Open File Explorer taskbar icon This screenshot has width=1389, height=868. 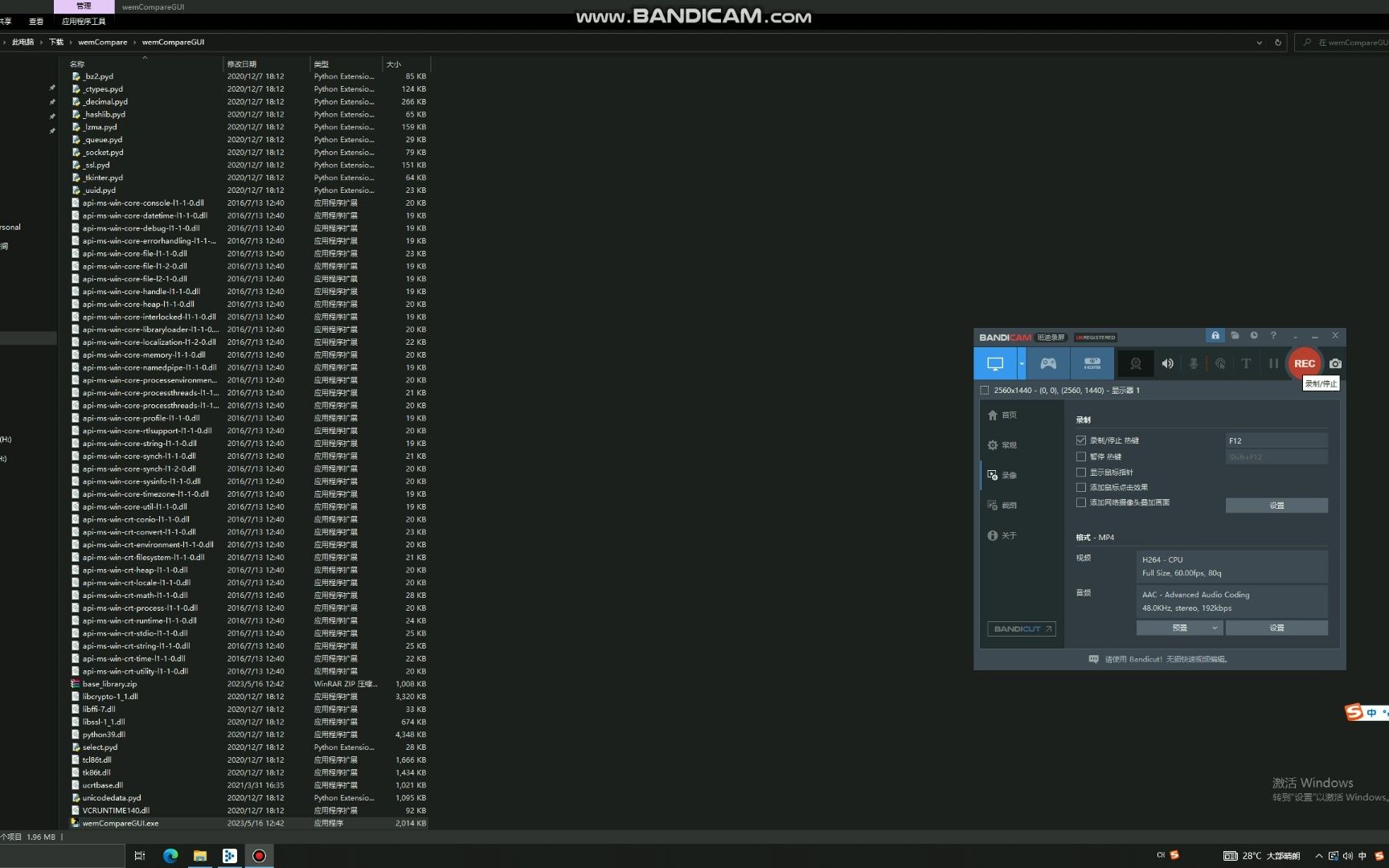(x=200, y=856)
